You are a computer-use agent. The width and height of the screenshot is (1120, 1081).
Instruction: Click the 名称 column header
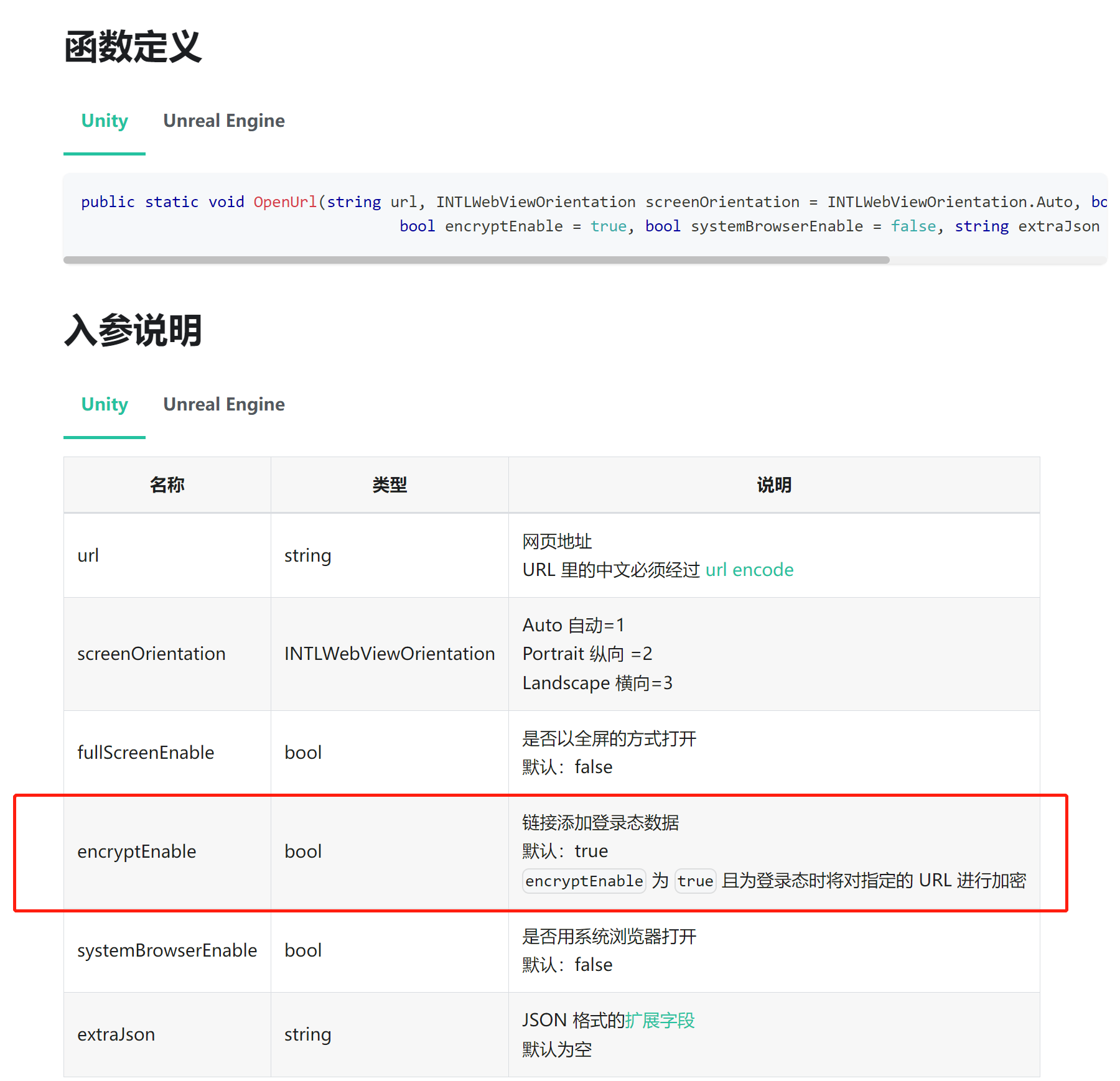(x=167, y=485)
